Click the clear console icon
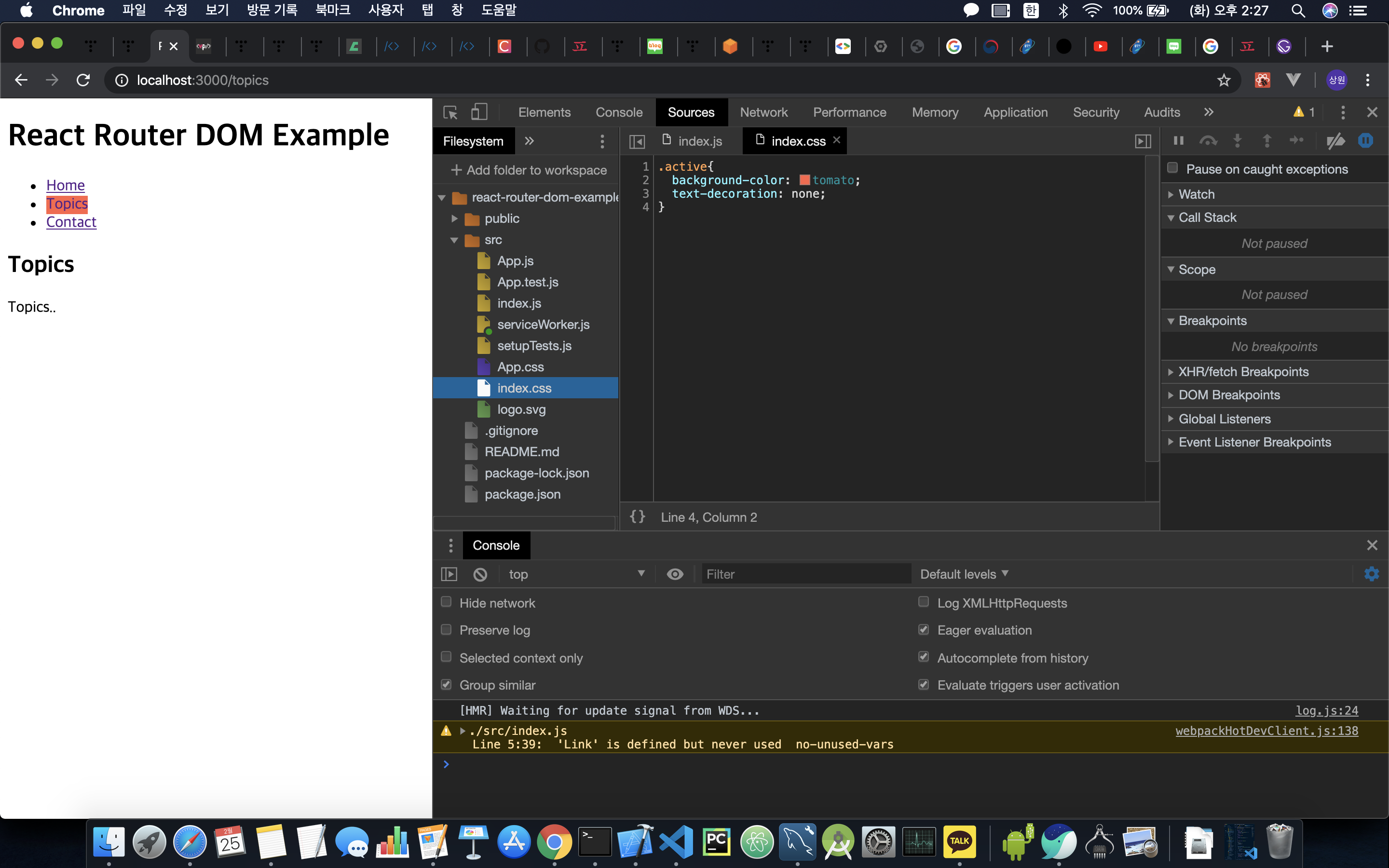 tap(480, 574)
